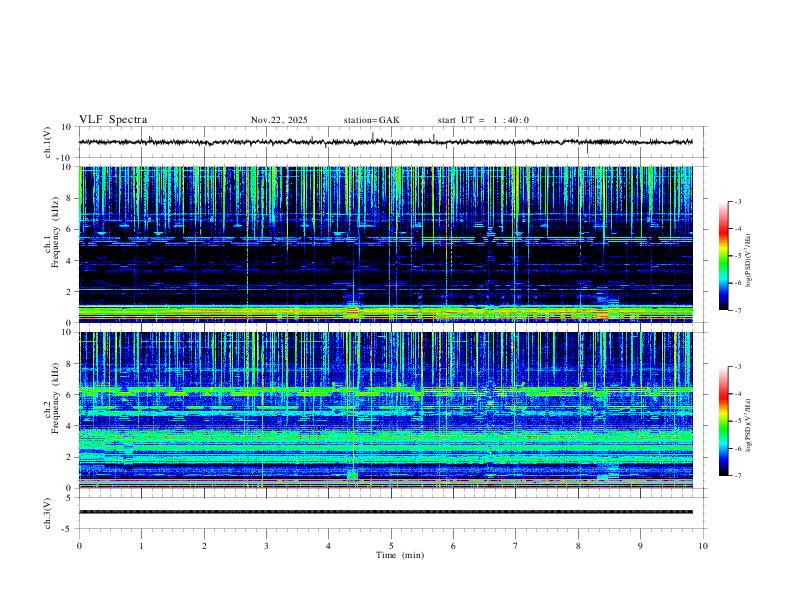The width and height of the screenshot is (792, 612).
Task: Click the ch.1 voltage waveform trace
Action: (x=386, y=142)
